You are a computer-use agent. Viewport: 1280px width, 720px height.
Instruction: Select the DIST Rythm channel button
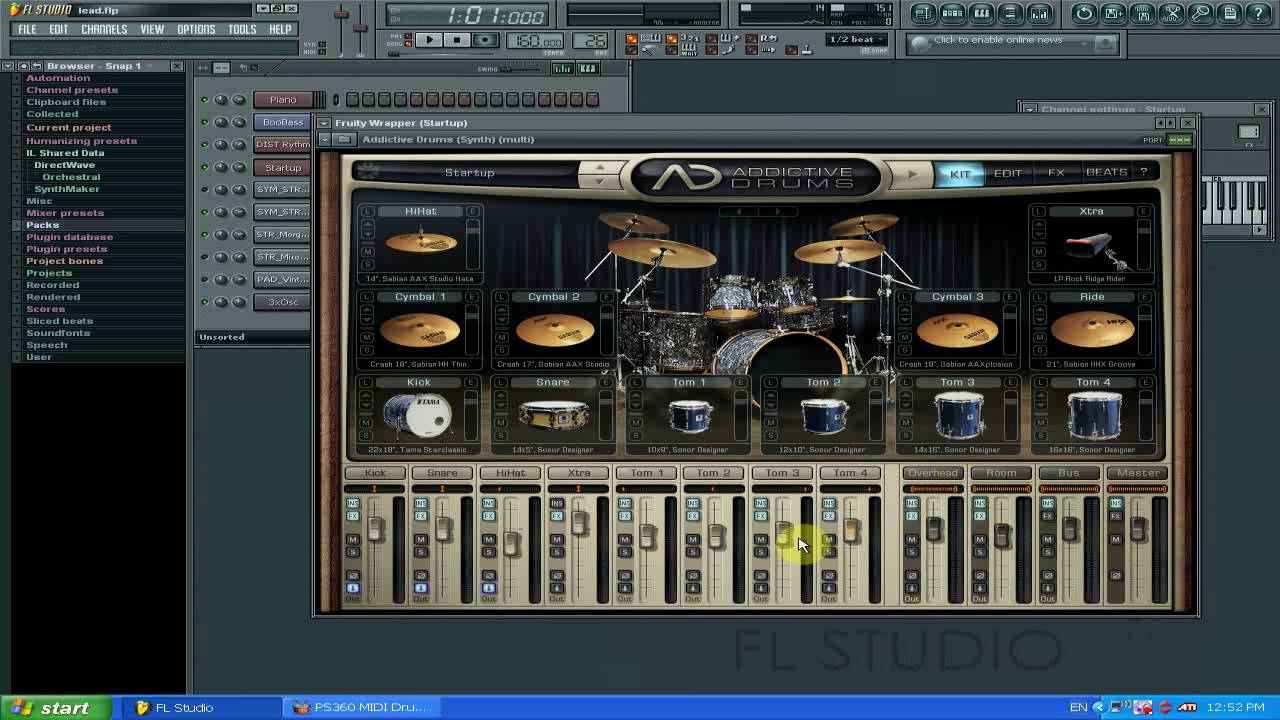[x=283, y=145]
